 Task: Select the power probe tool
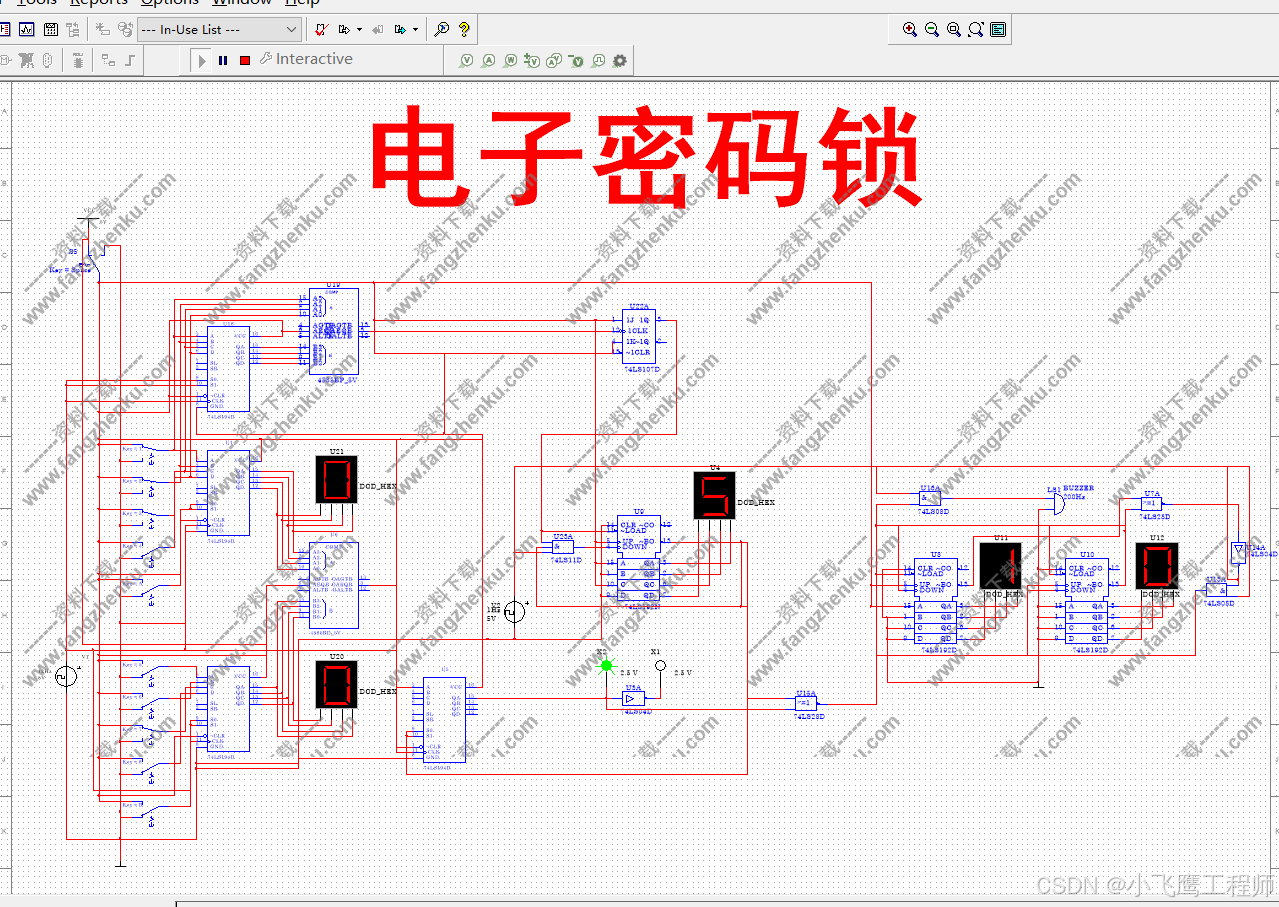(x=510, y=60)
